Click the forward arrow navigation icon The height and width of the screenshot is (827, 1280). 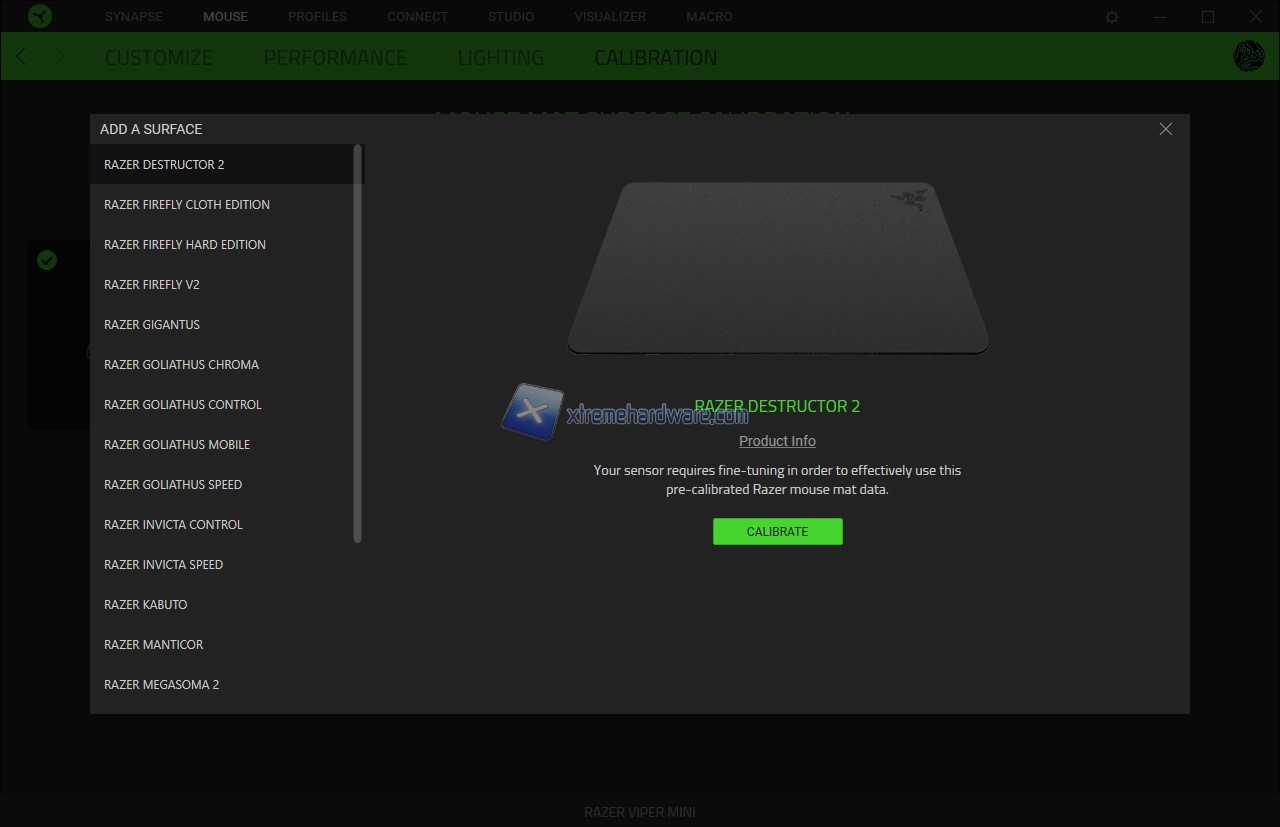click(59, 57)
